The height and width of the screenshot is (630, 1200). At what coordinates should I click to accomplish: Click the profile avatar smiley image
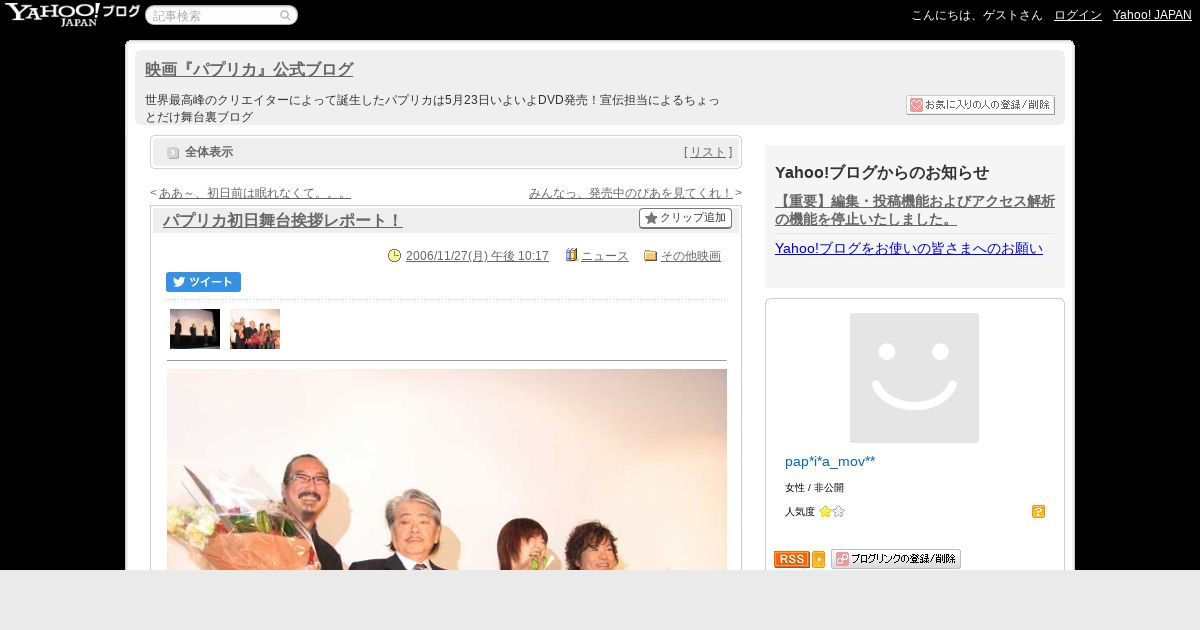pyautogui.click(x=914, y=378)
